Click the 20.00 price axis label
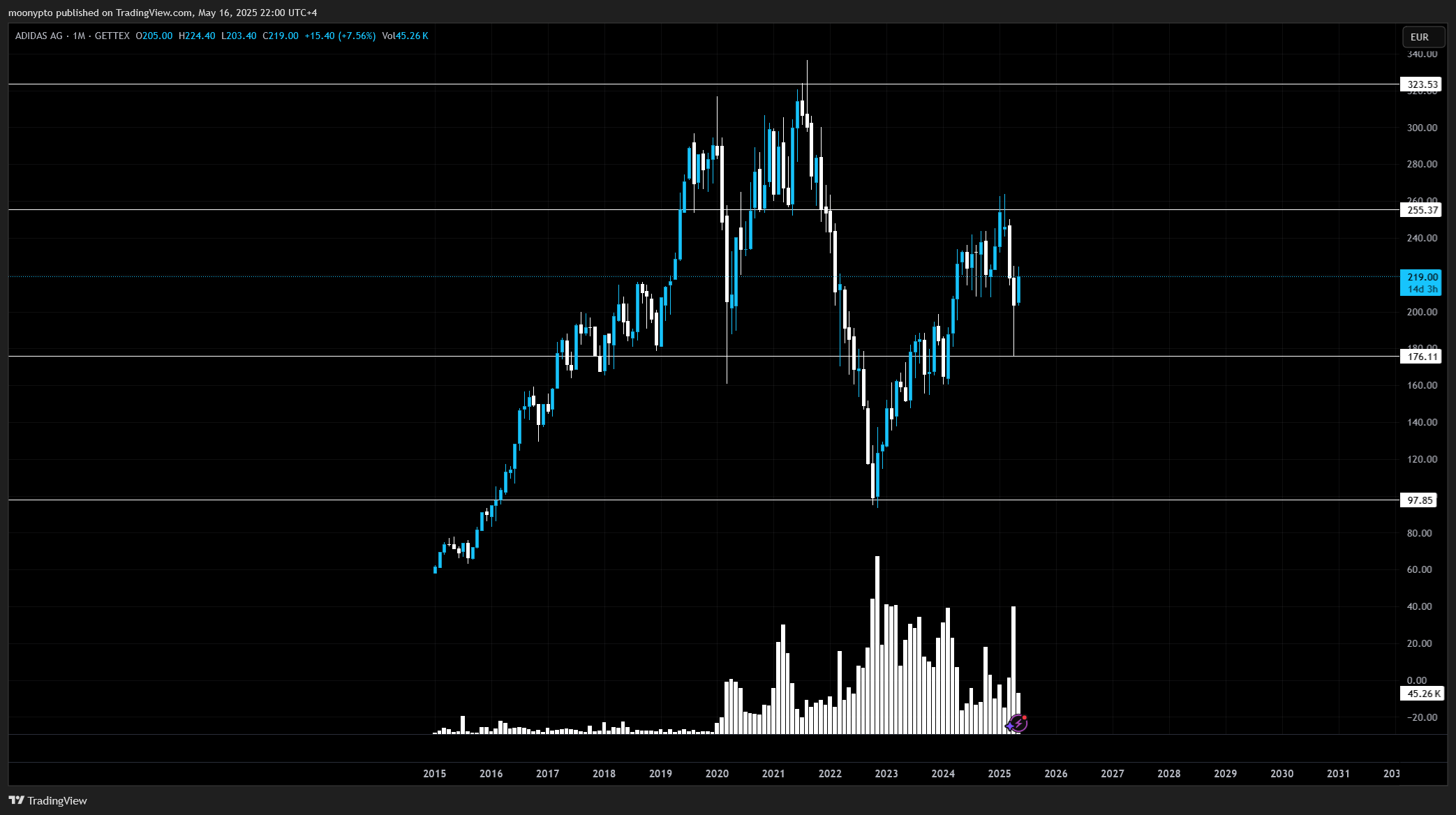1456x815 pixels. [1419, 643]
